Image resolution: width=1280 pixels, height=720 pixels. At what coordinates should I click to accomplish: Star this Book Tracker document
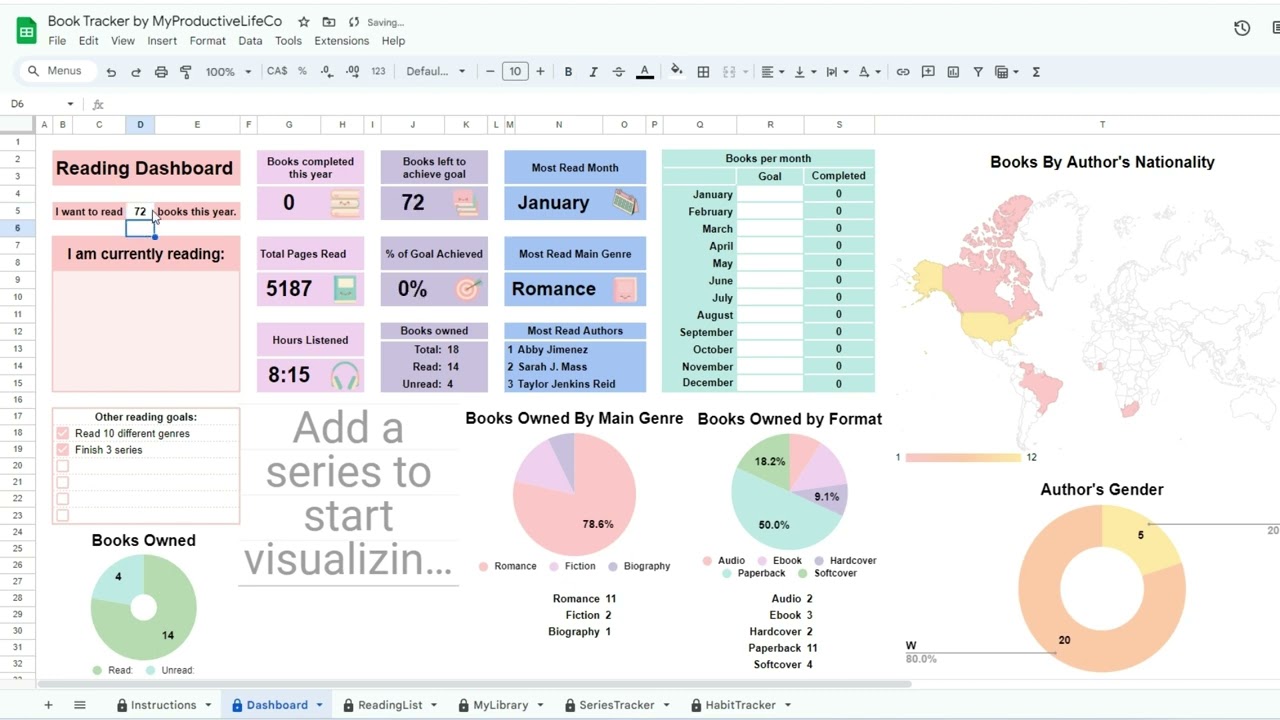304,22
